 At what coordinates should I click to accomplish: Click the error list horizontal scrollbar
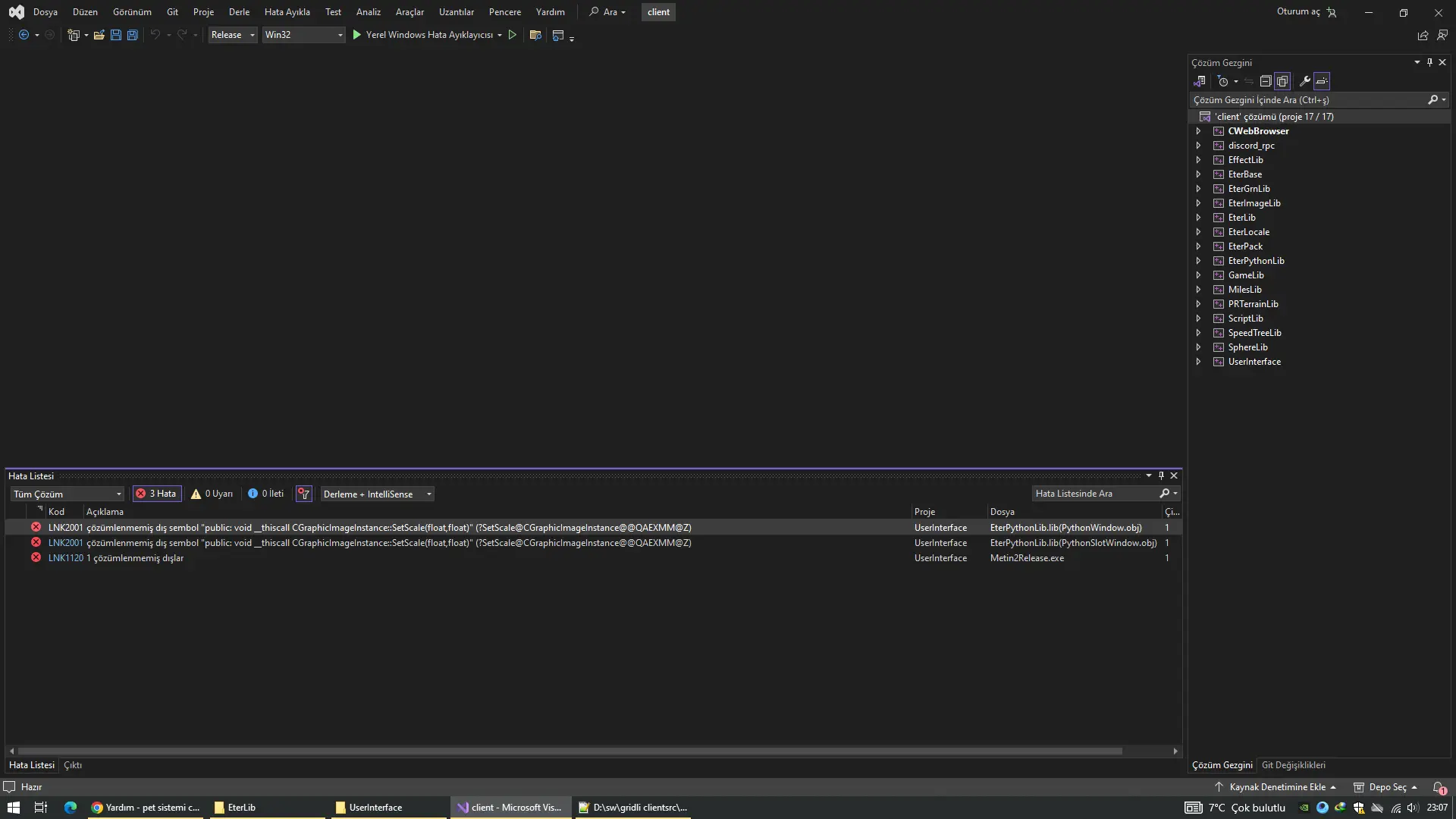tap(569, 751)
